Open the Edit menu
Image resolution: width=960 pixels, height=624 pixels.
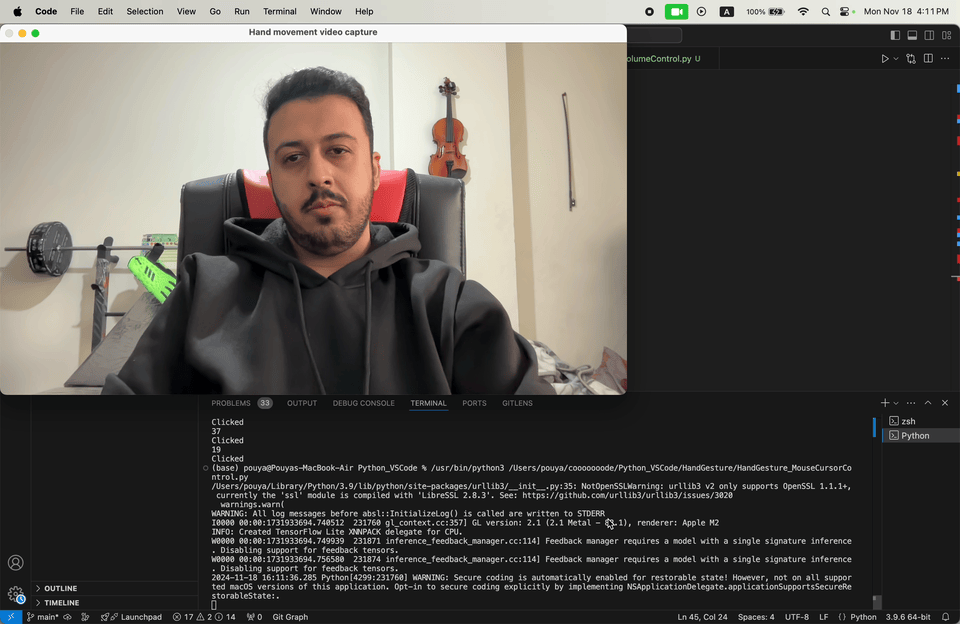point(105,12)
